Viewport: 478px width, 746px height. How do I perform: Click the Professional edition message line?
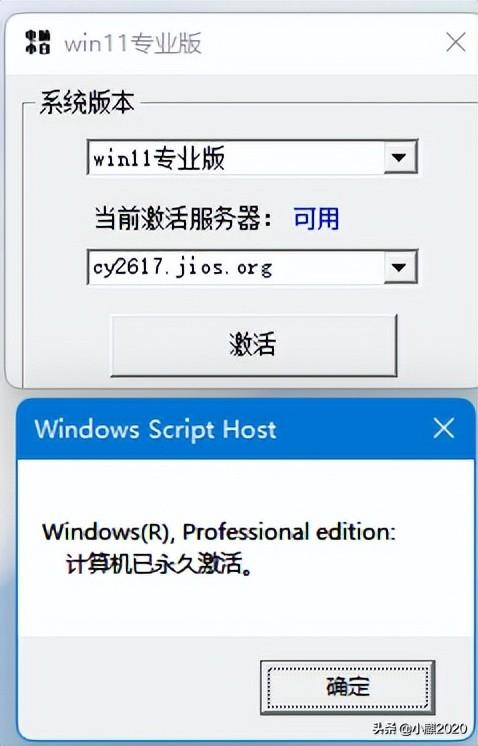[x=219, y=532]
